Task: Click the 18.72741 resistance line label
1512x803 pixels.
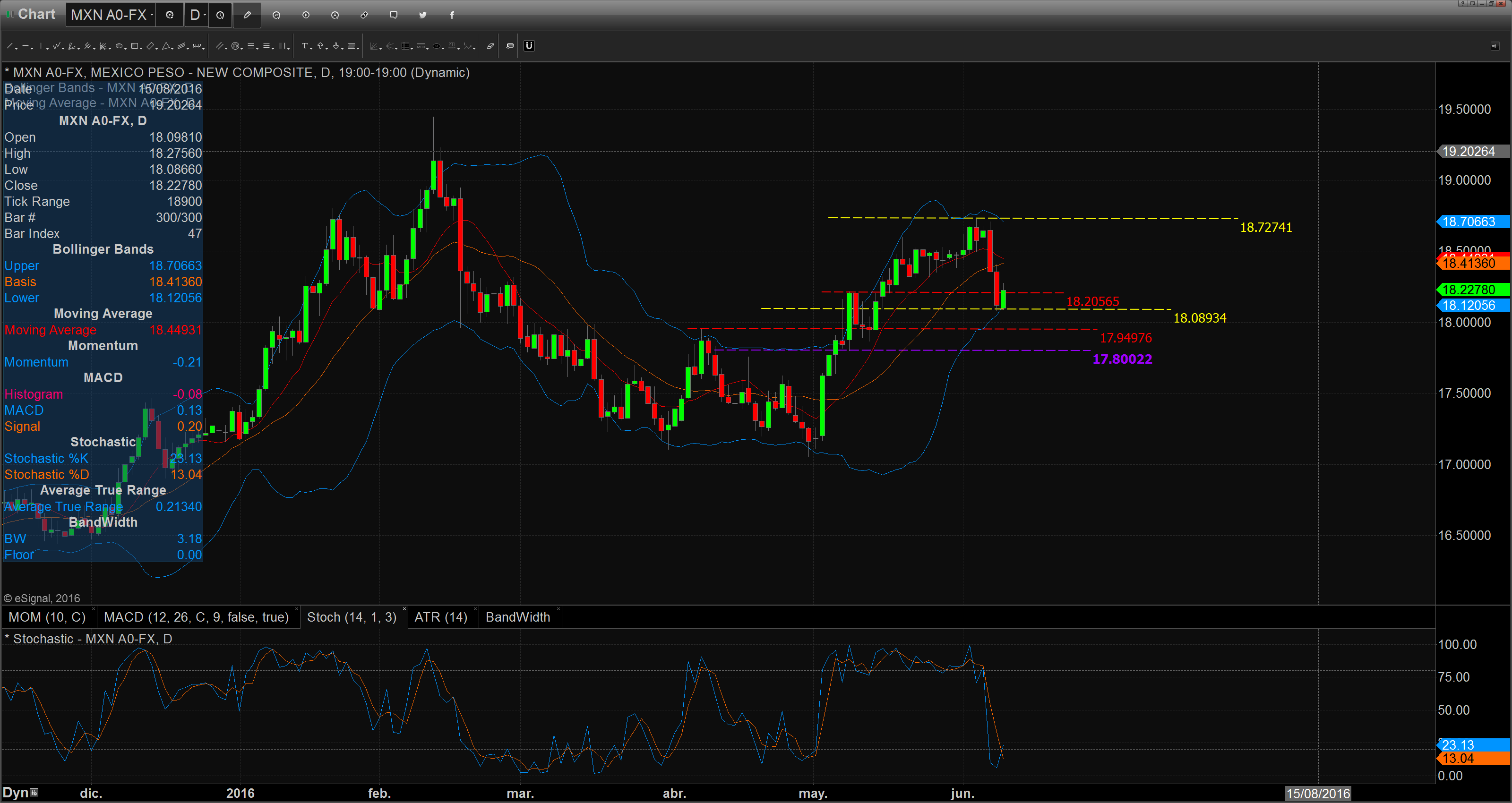Action: [1265, 227]
